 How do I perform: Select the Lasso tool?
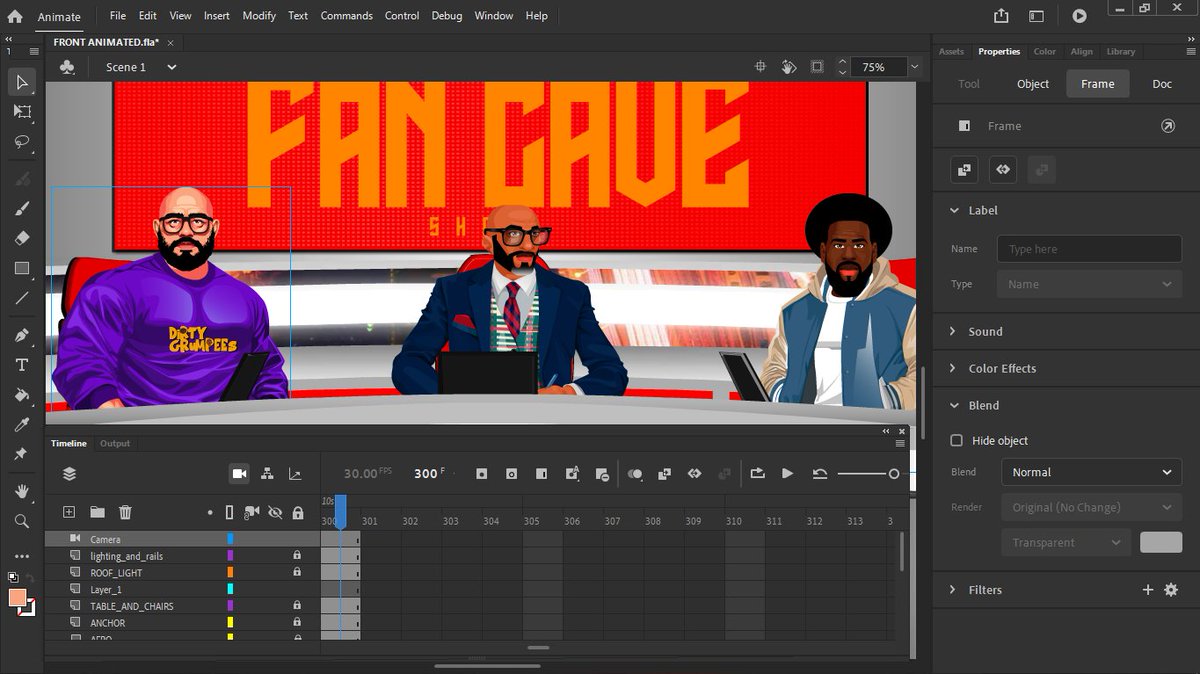(22, 142)
